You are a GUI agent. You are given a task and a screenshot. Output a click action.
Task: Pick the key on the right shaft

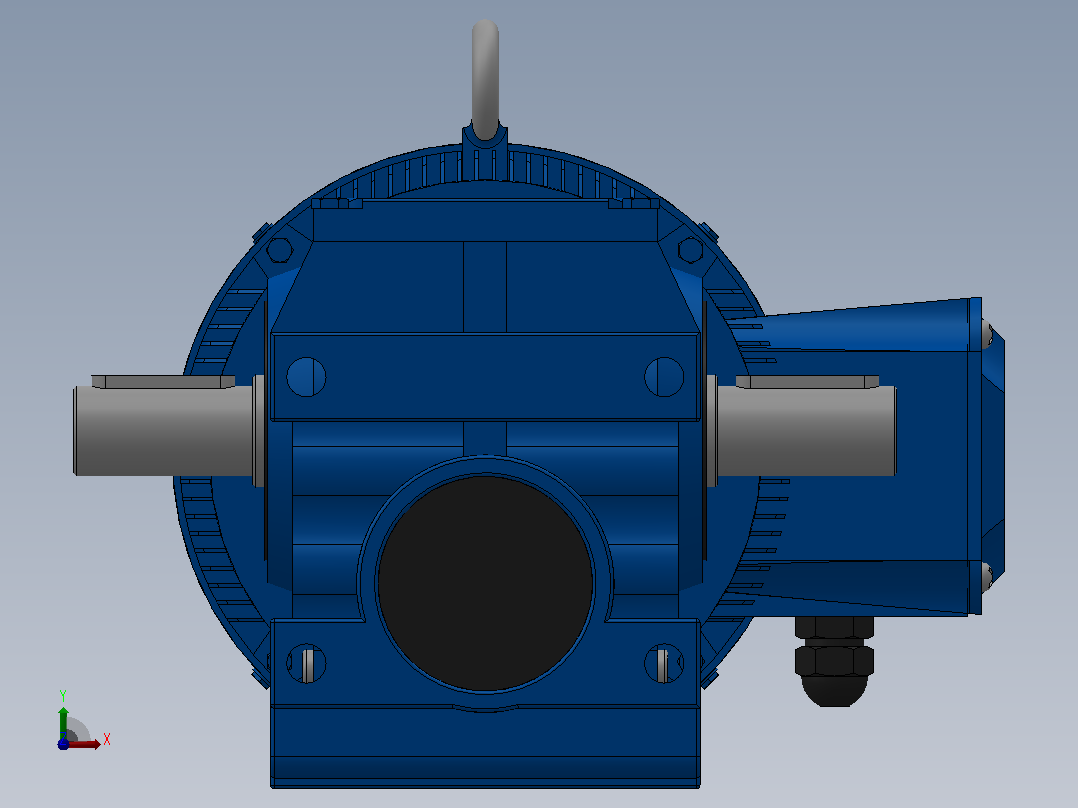[x=807, y=382]
